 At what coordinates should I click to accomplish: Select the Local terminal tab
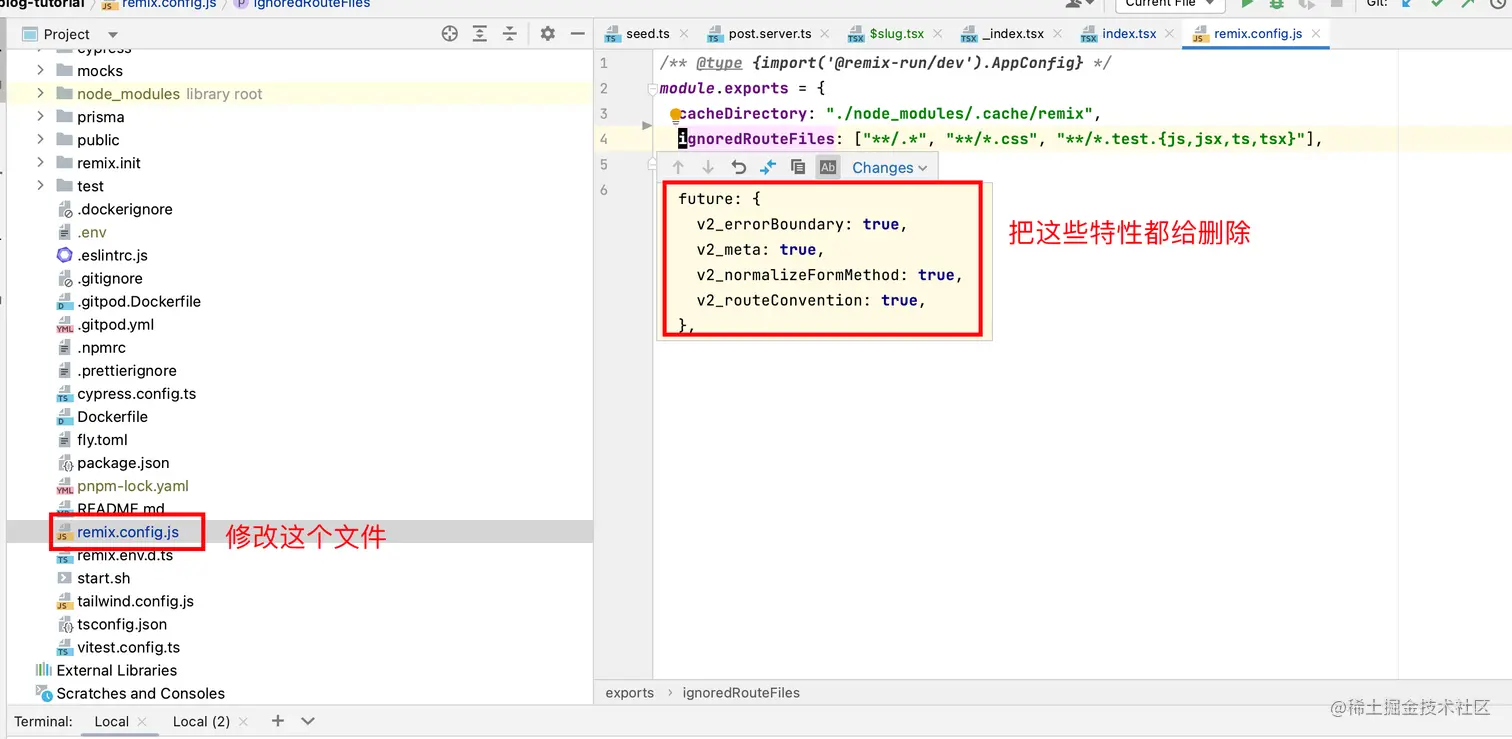[x=112, y=721]
